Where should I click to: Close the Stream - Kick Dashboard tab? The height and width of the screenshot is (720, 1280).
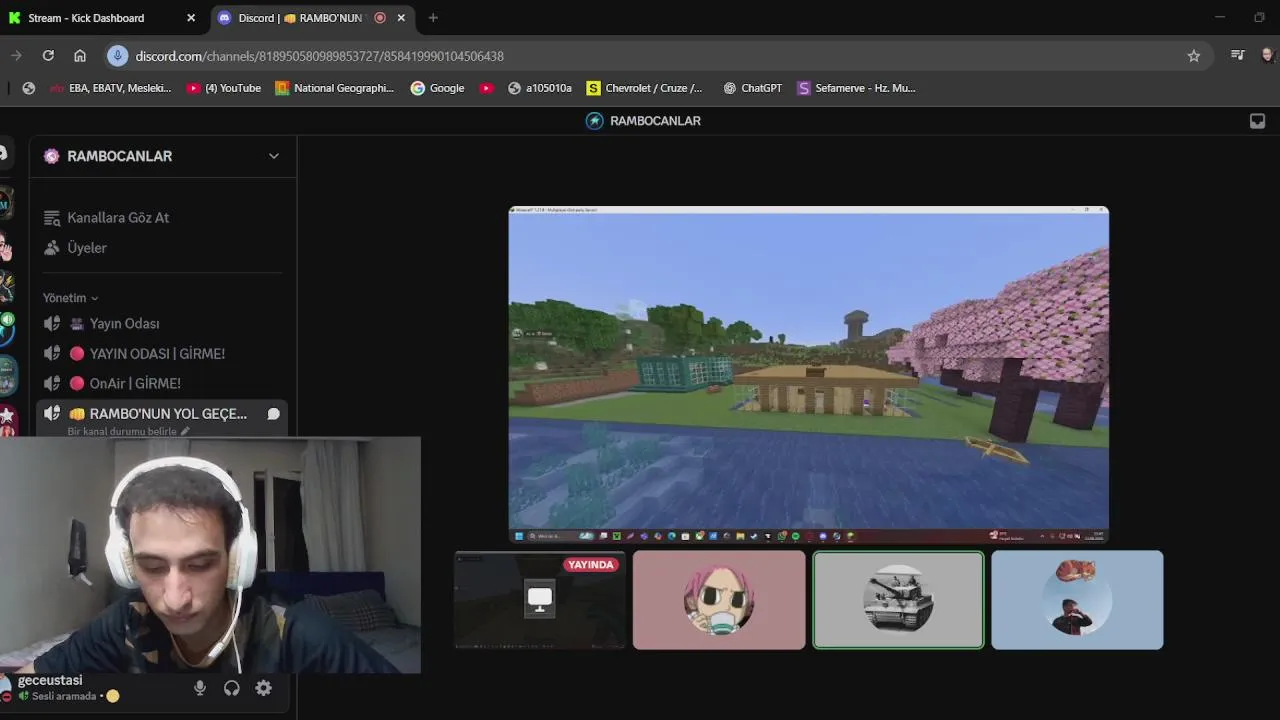(191, 18)
